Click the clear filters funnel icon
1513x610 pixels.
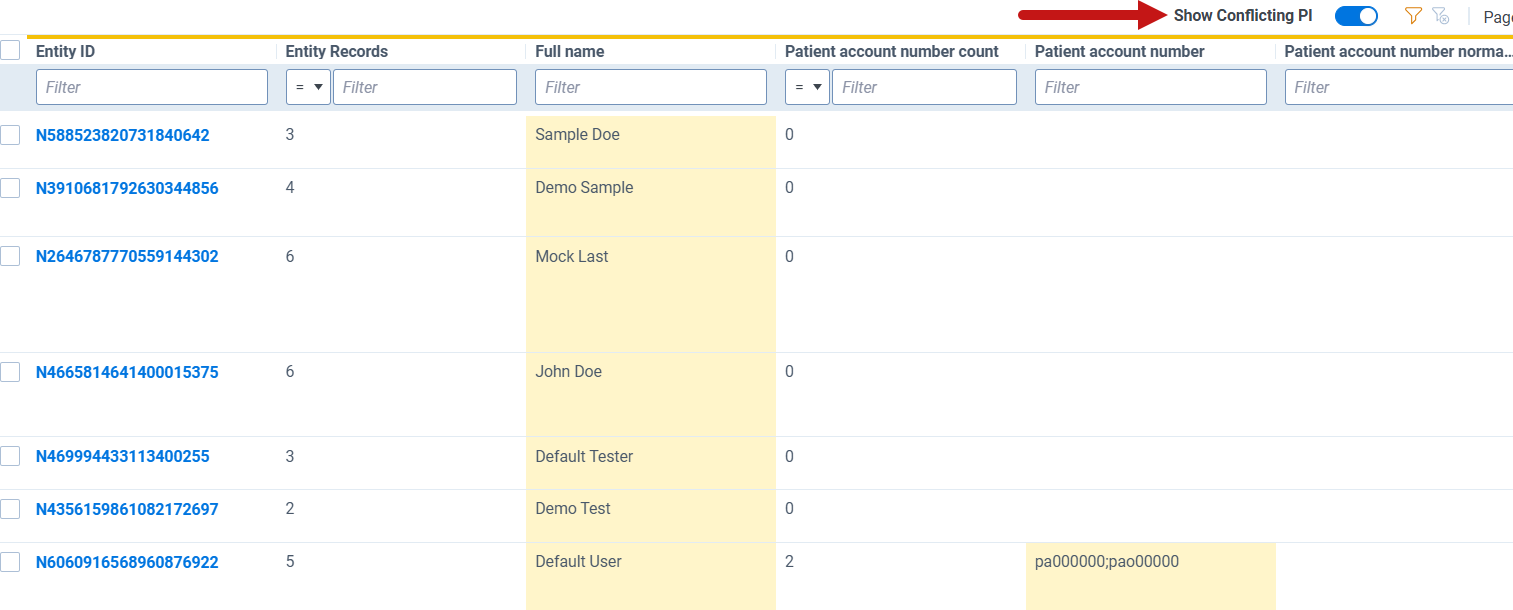click(1440, 16)
